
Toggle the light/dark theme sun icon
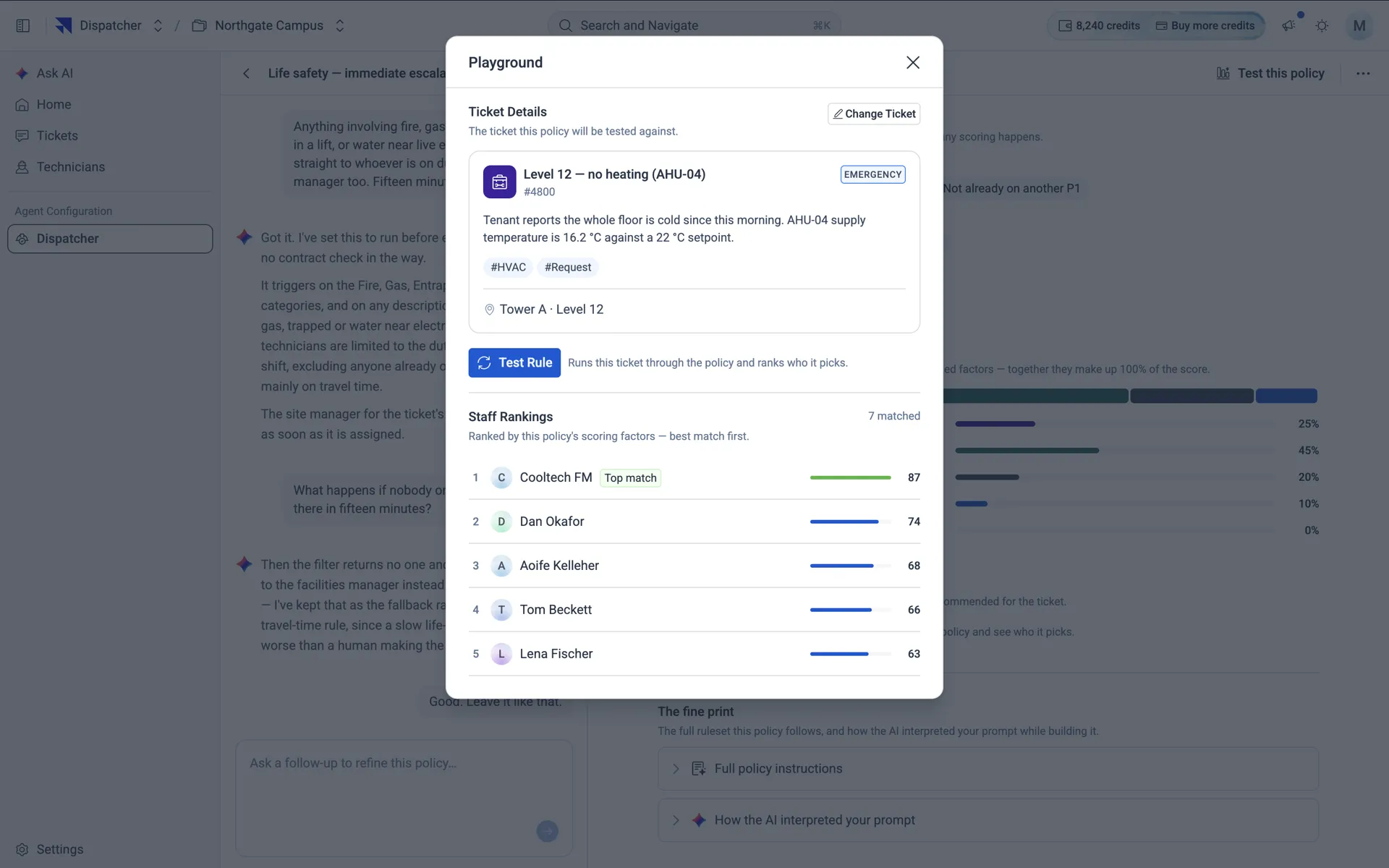point(1322,25)
